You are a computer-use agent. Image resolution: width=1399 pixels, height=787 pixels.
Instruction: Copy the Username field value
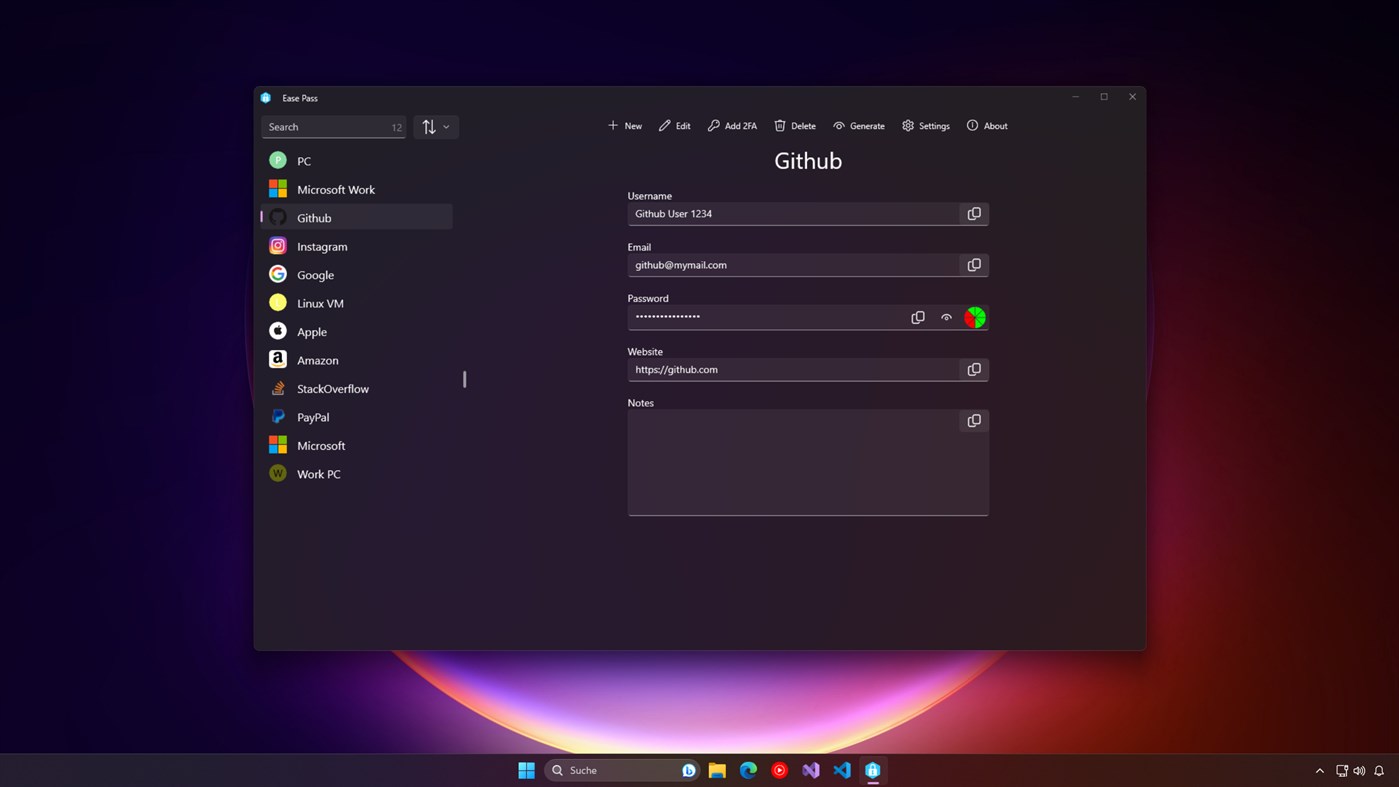coord(974,214)
